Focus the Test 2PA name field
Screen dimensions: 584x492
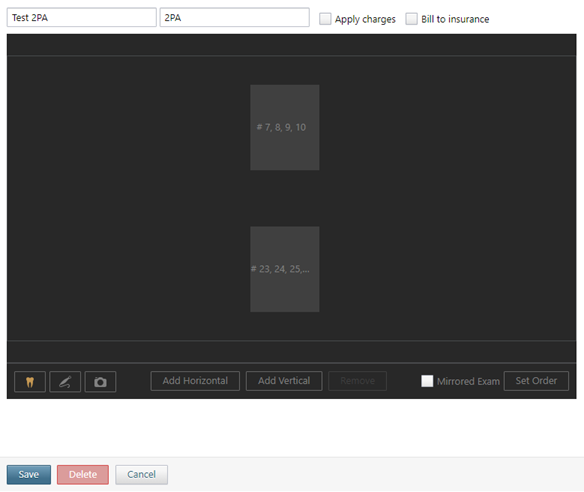(x=82, y=18)
